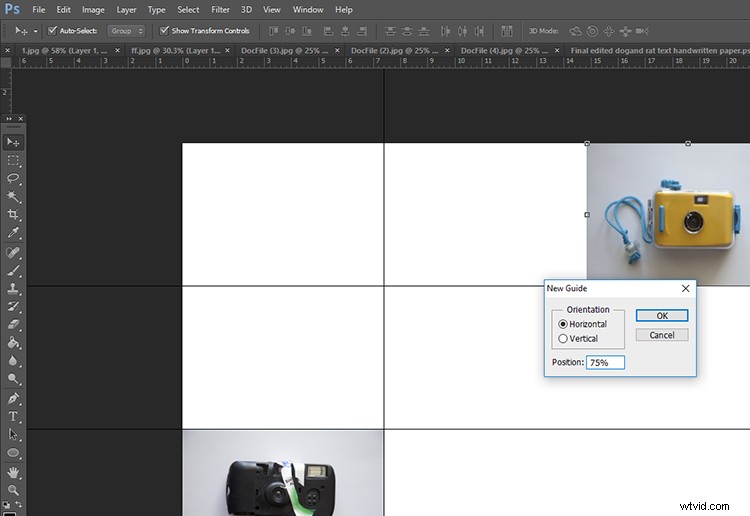Click the 3D pan mode icon
This screenshot has width=750, height=516.
pyautogui.click(x=608, y=31)
